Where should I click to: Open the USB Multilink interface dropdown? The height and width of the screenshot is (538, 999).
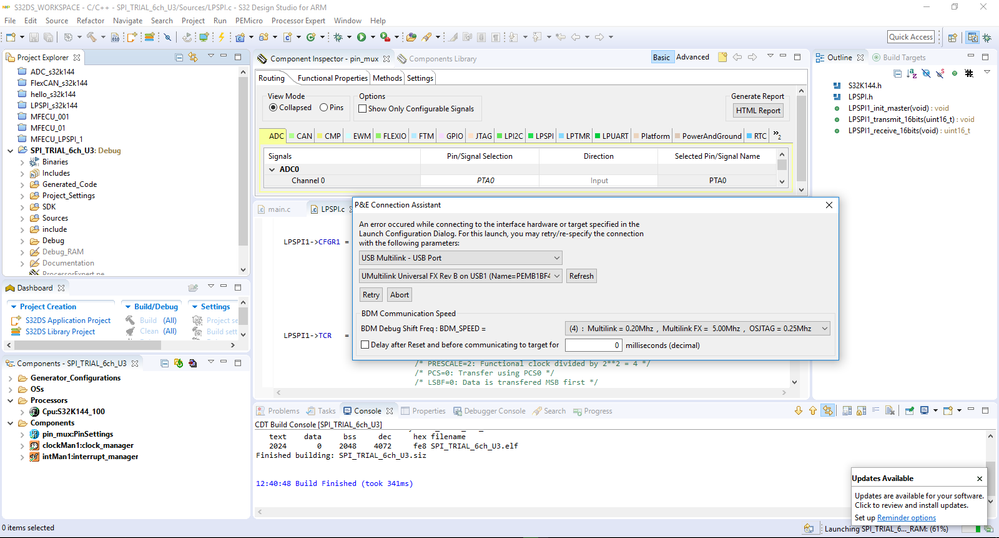point(460,258)
